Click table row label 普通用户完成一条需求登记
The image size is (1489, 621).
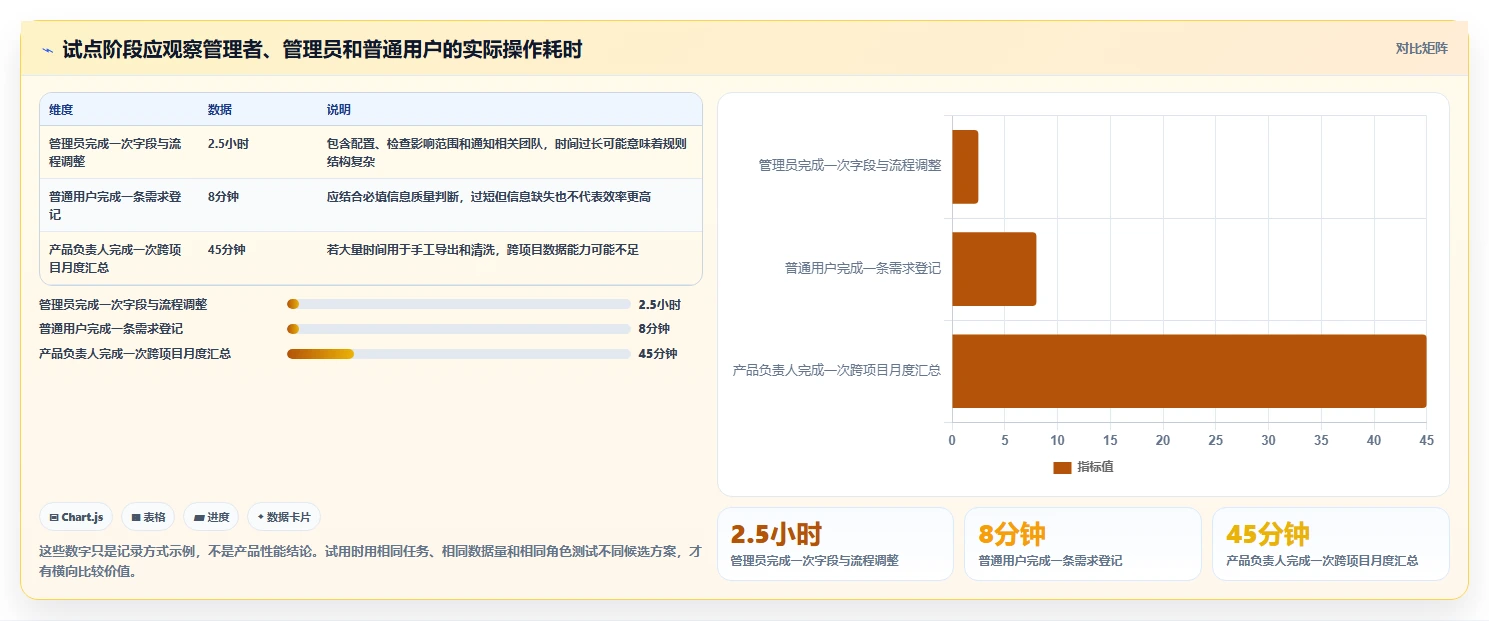116,205
